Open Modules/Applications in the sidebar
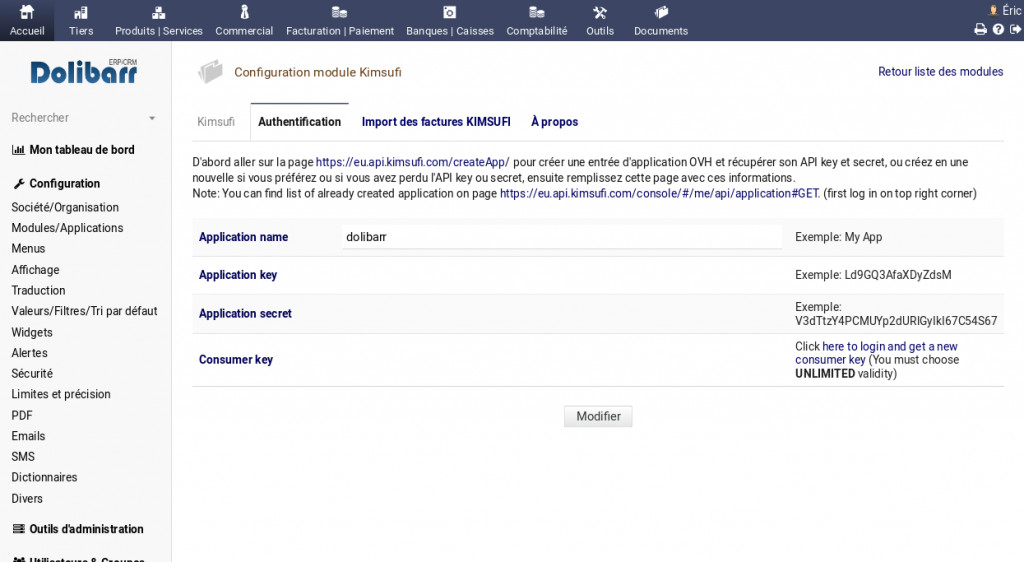The height and width of the screenshot is (562, 1024). [67, 228]
